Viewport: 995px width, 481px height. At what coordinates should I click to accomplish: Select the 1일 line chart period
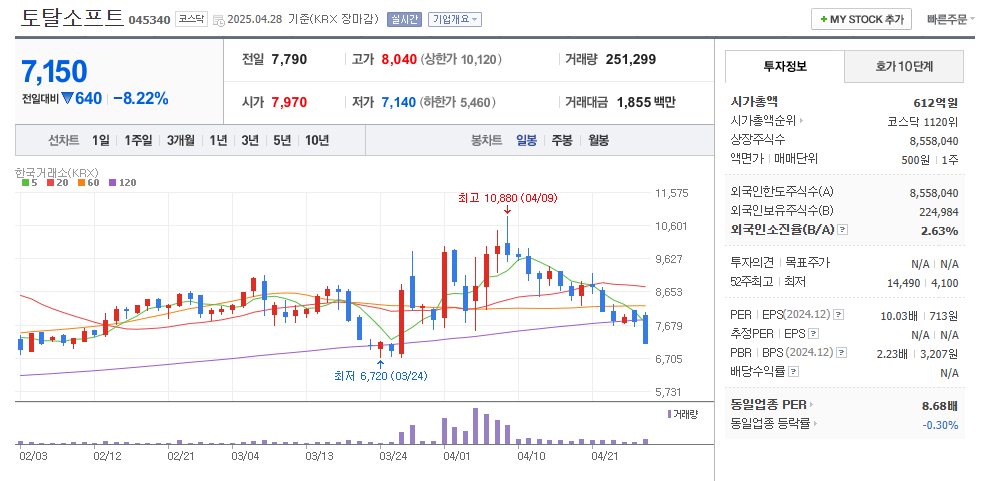pos(100,140)
